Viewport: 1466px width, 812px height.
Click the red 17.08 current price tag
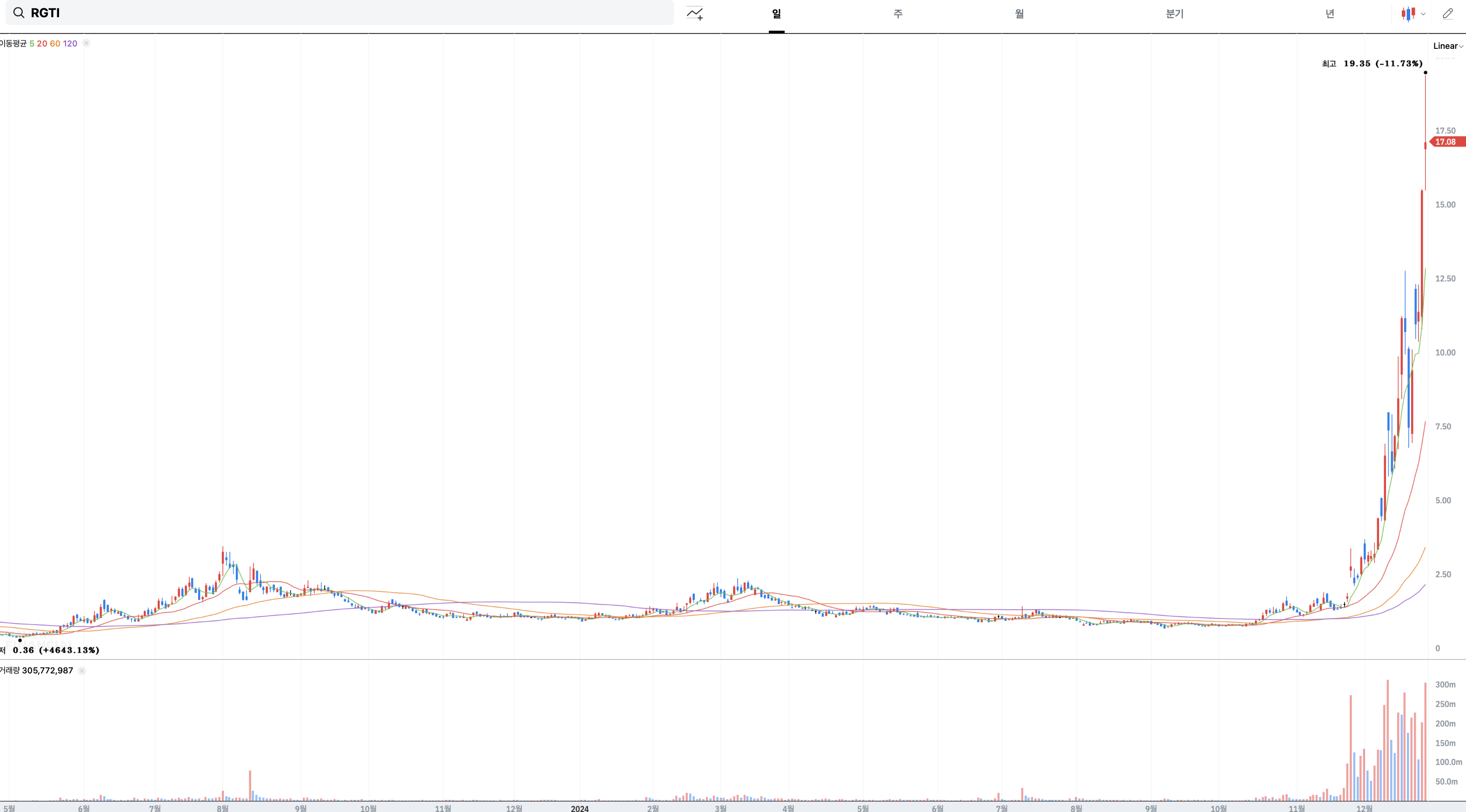[x=1446, y=142]
